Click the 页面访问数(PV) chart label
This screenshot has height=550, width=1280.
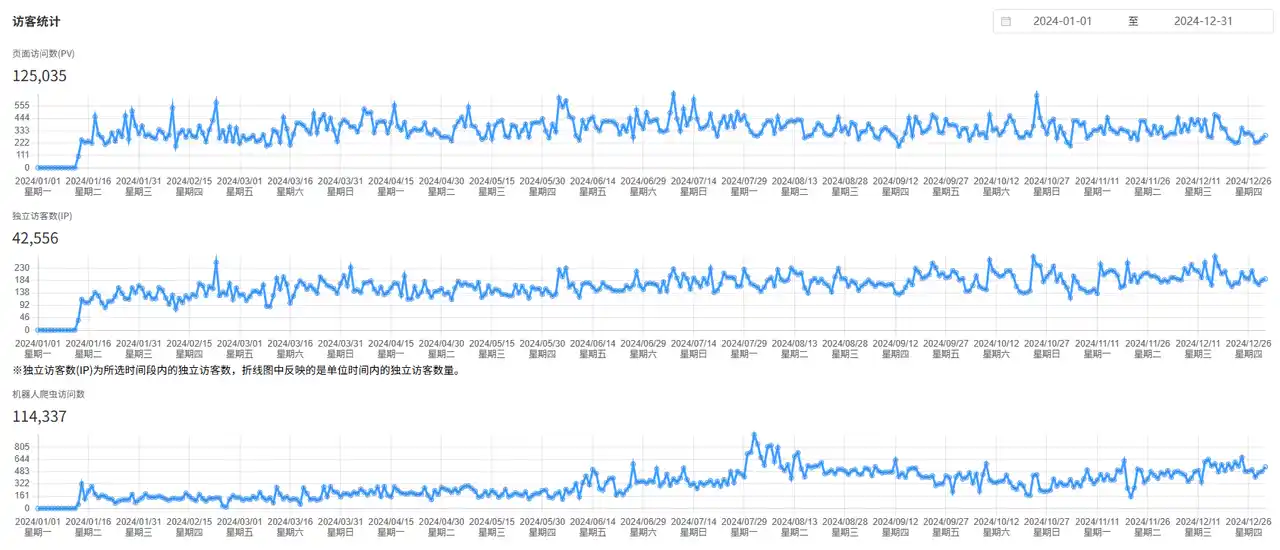point(43,53)
